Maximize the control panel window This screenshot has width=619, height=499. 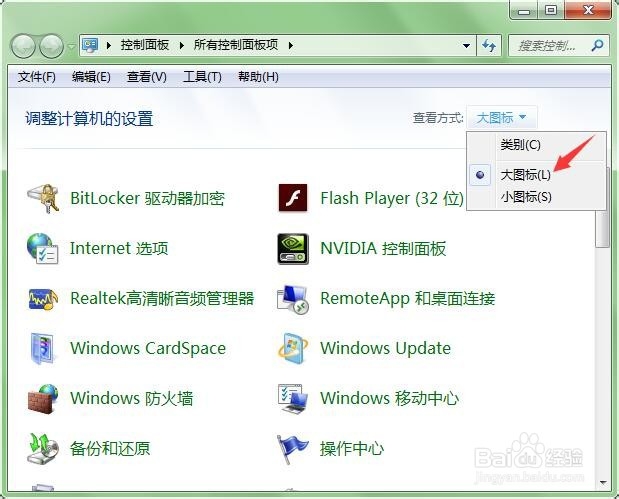pyautogui.click(x=551, y=10)
